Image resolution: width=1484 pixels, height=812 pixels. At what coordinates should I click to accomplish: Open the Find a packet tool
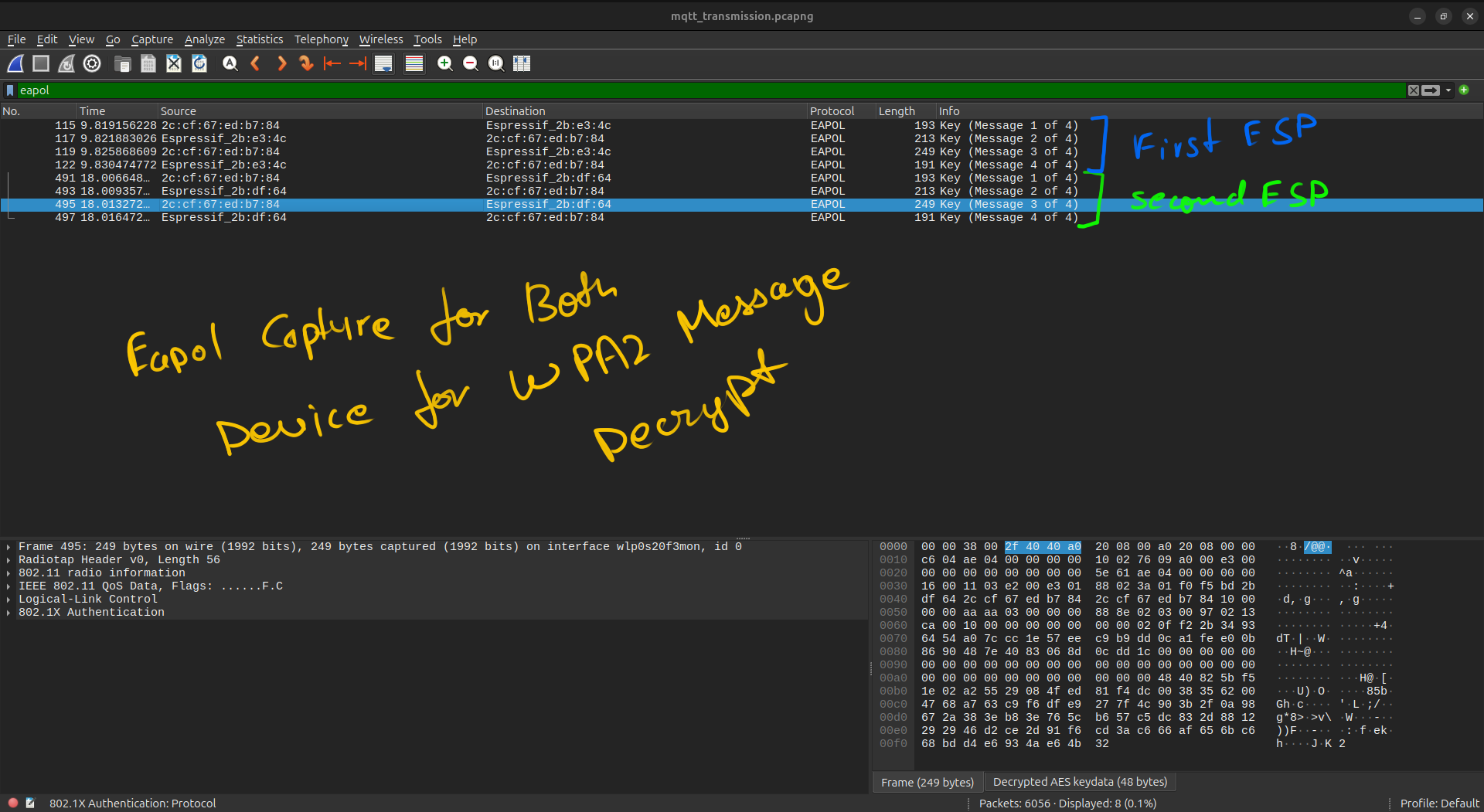[230, 63]
